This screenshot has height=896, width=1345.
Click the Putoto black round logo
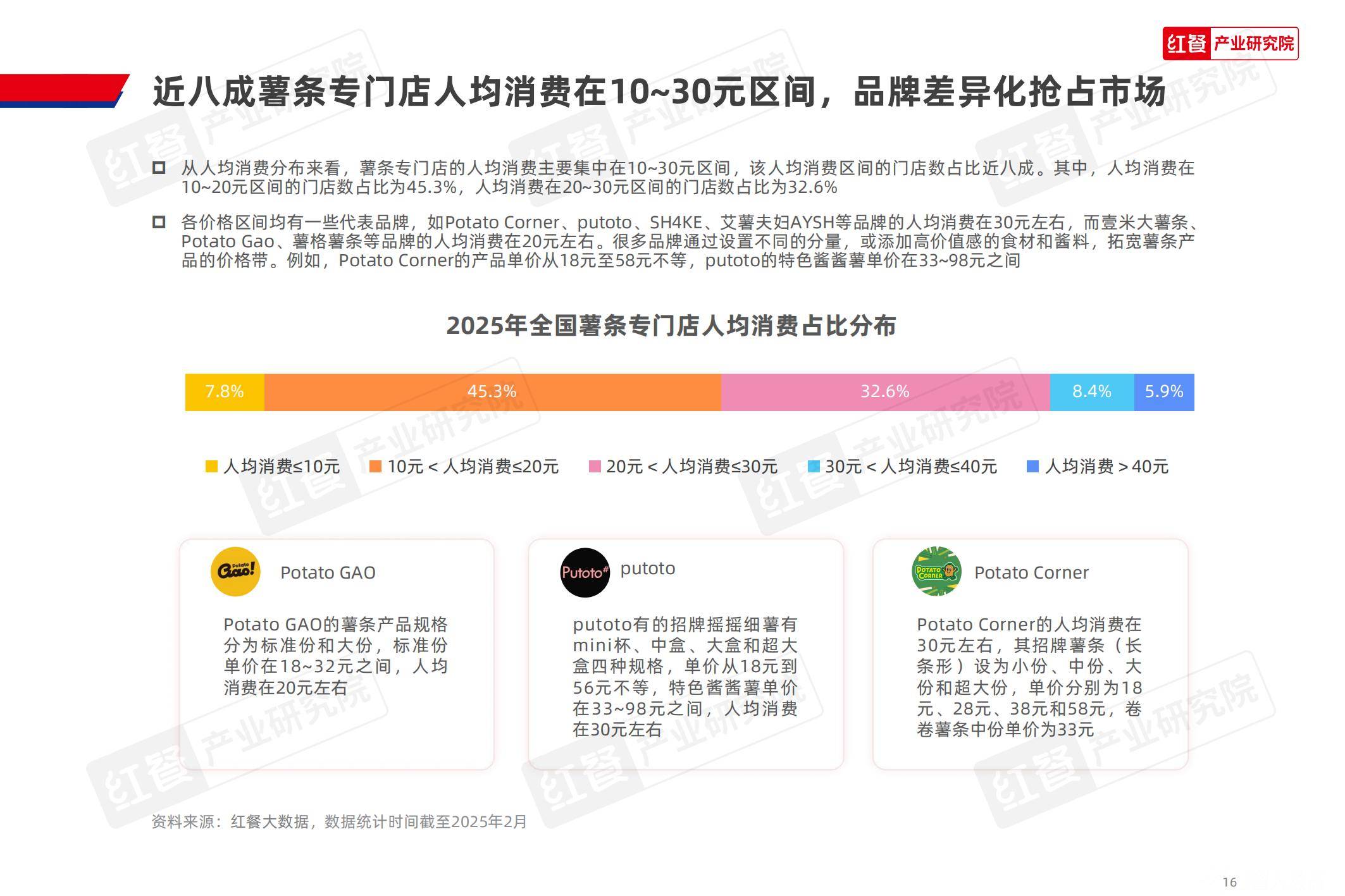coord(585,572)
